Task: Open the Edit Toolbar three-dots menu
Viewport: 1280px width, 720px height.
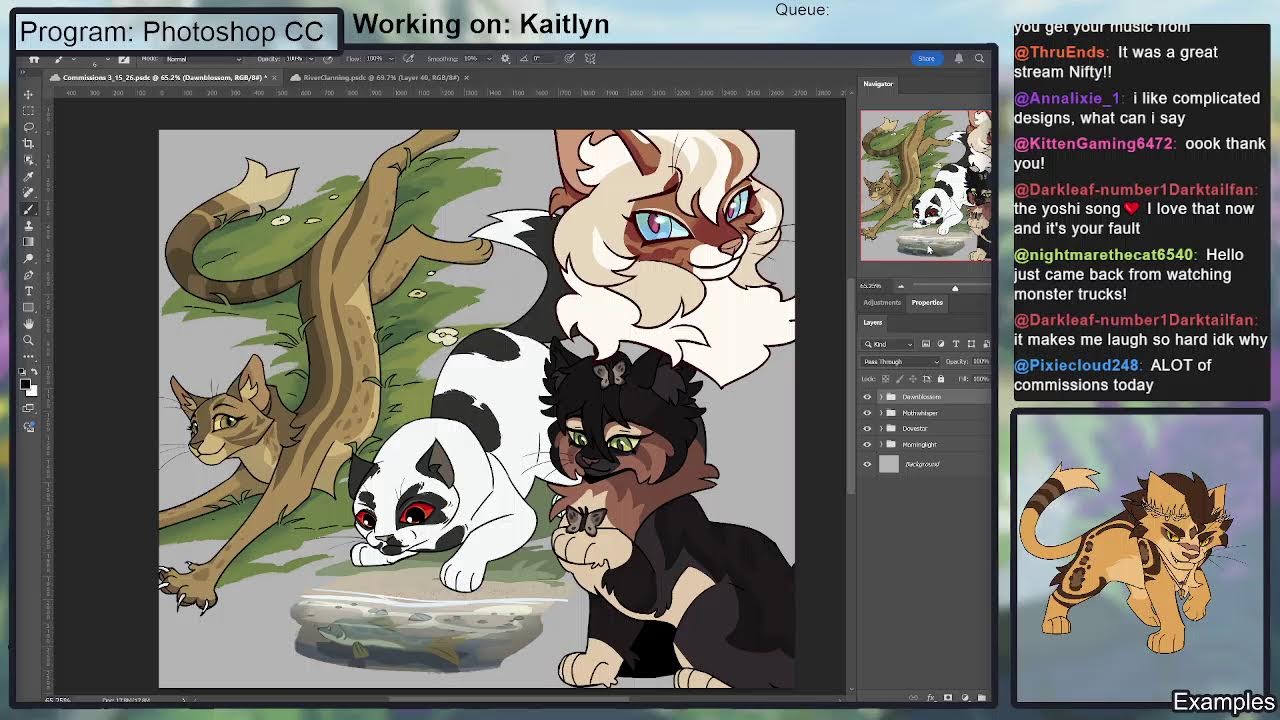Action: [x=28, y=356]
